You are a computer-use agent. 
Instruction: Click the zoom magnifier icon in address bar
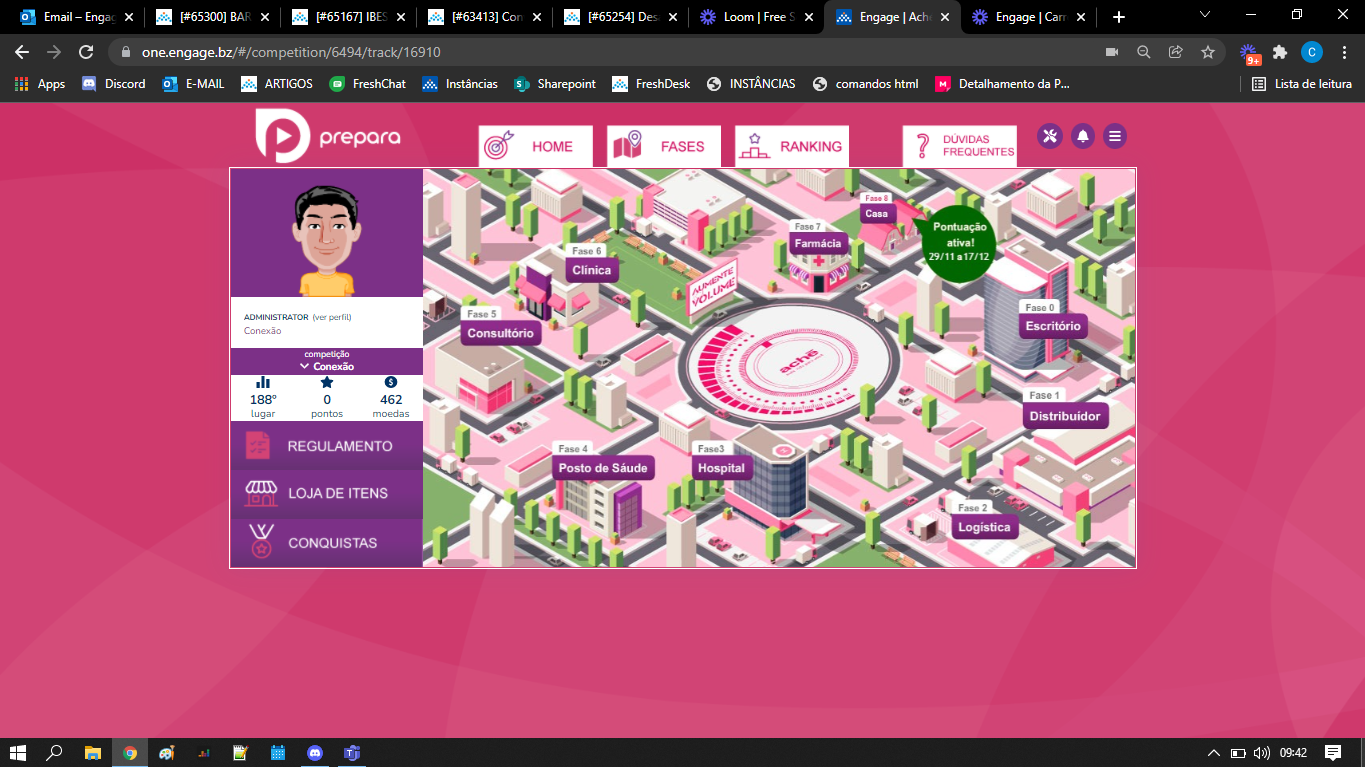tap(1143, 52)
